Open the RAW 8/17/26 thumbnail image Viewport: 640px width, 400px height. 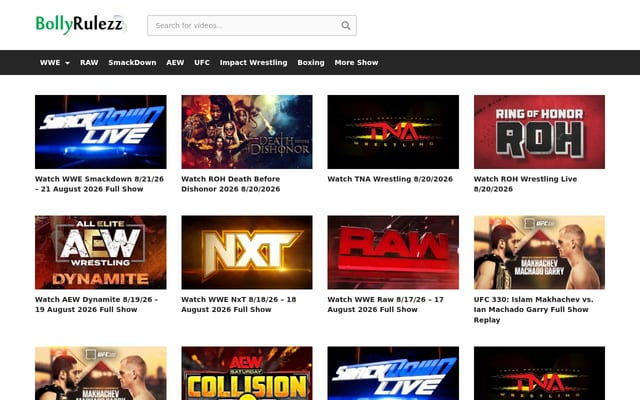[393, 252]
